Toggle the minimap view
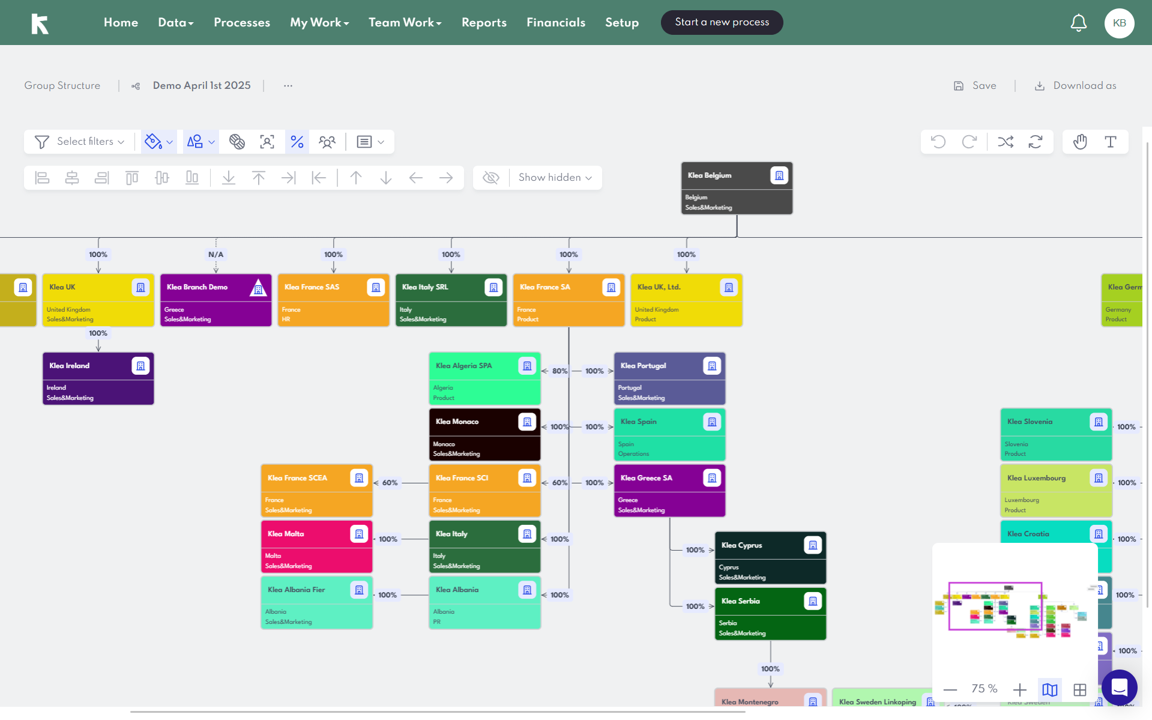 point(1049,689)
